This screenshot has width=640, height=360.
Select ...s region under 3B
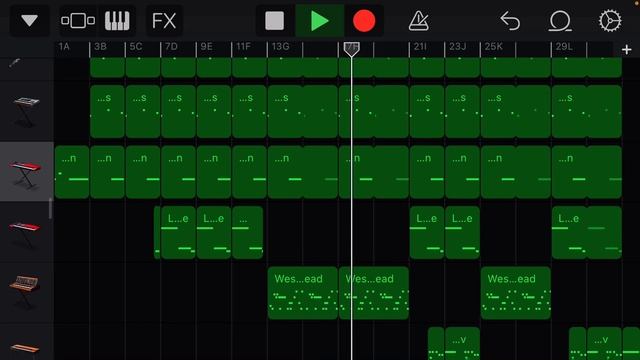coord(107,111)
